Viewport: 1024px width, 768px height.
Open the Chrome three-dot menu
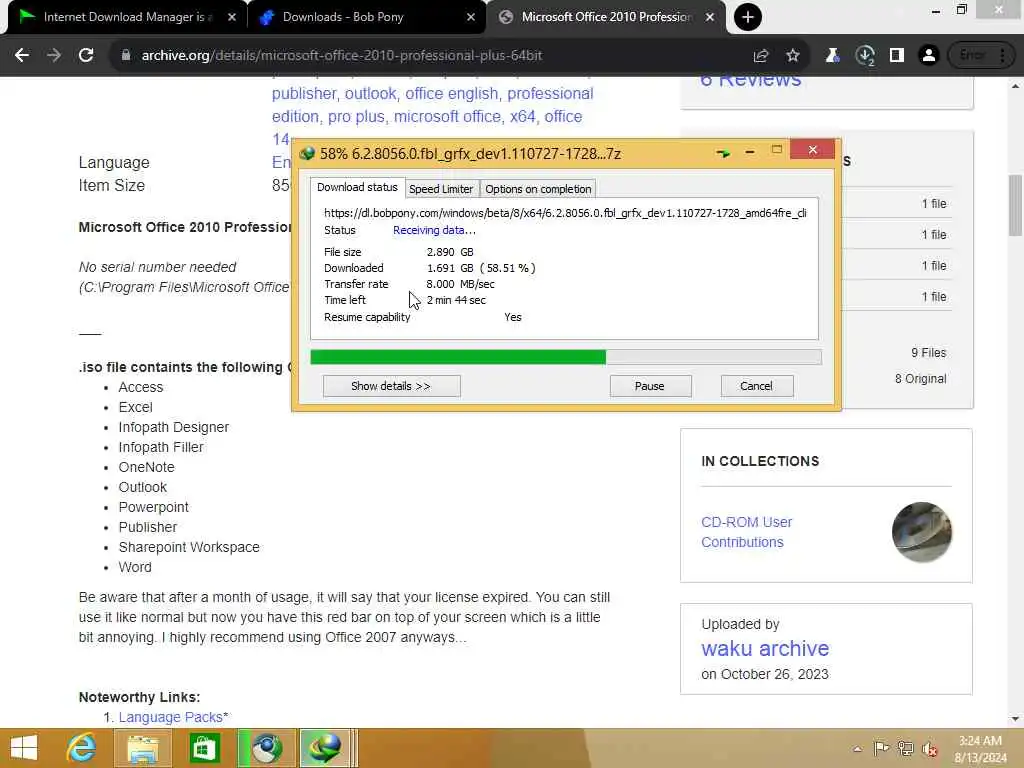1002,56
